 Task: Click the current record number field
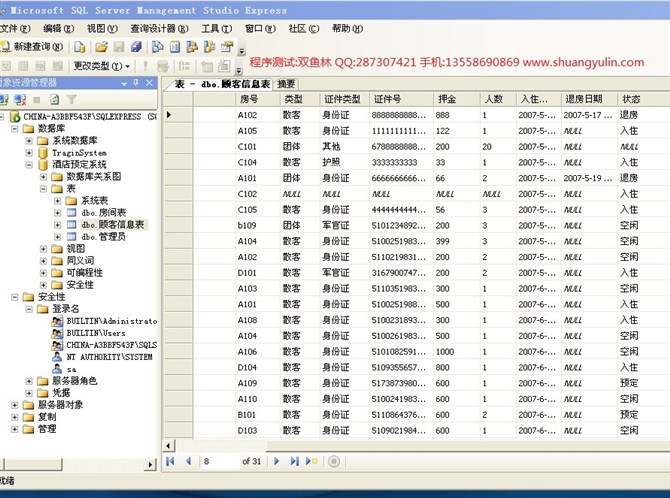(220, 461)
